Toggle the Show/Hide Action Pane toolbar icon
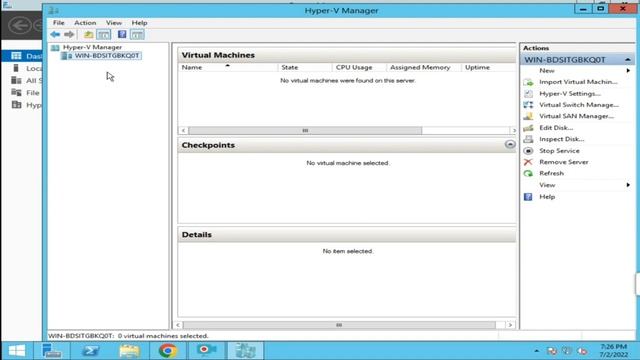This screenshot has height=360, width=640. point(137,35)
